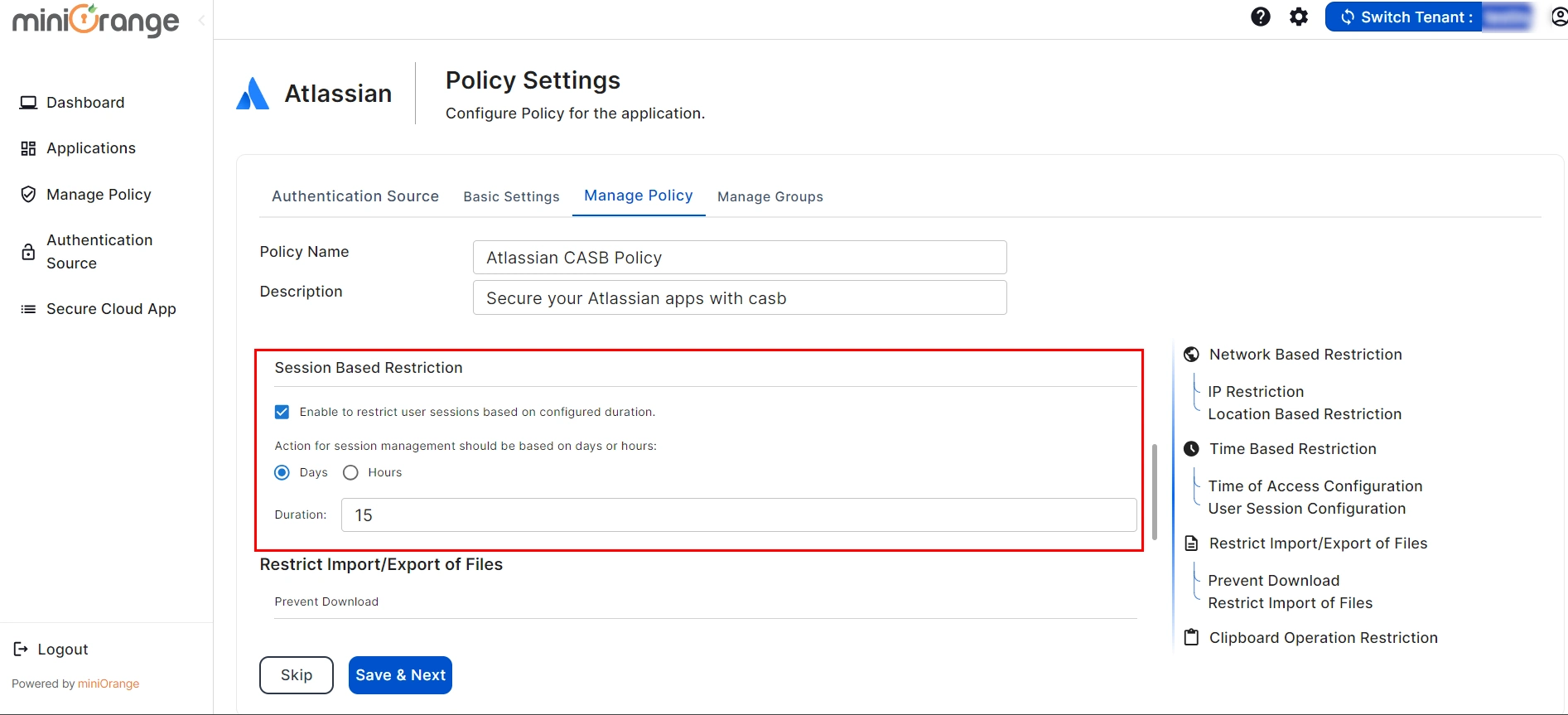Jump to Network Based Restriction section

(1305, 355)
